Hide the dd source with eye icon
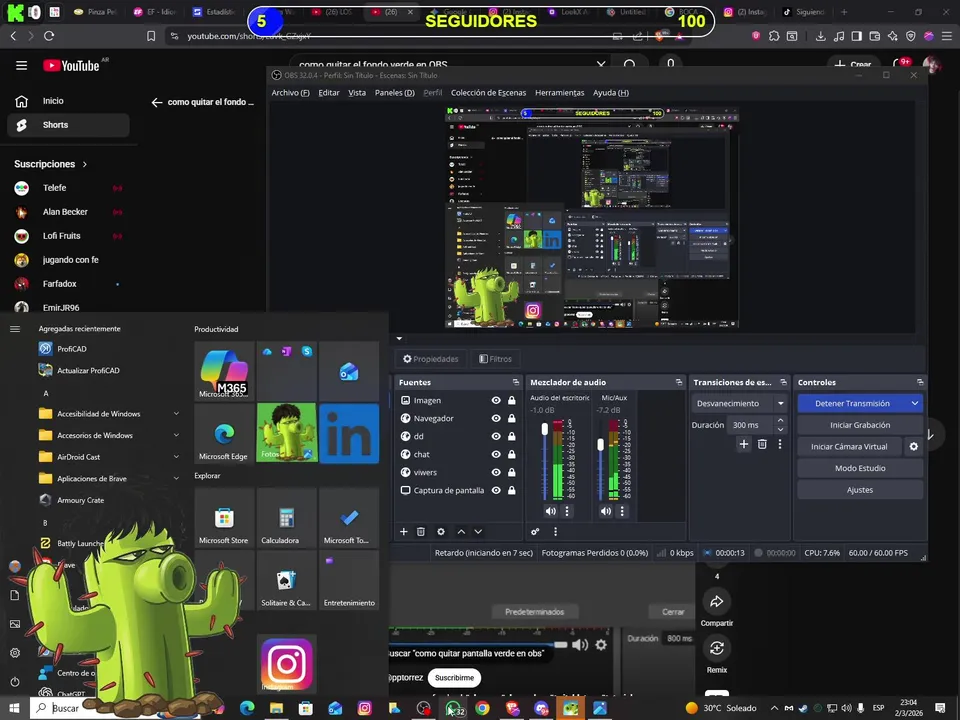Image resolution: width=960 pixels, height=720 pixels. pos(496,437)
